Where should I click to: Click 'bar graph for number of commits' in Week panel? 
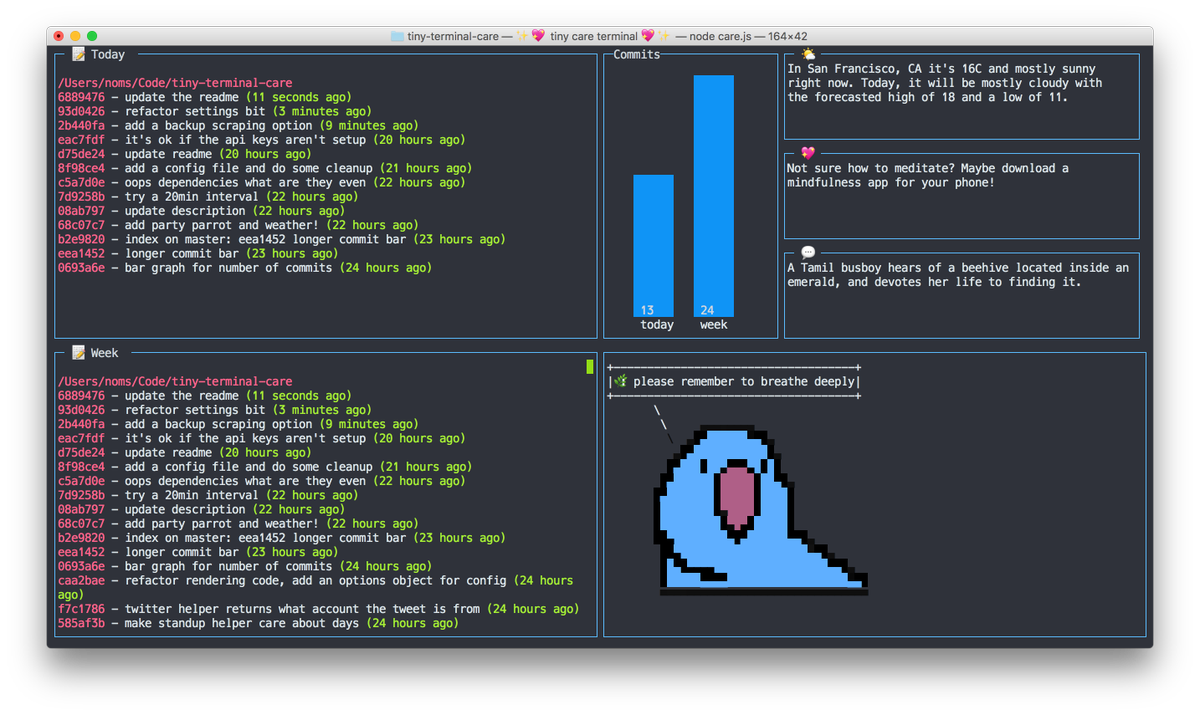pos(228,566)
